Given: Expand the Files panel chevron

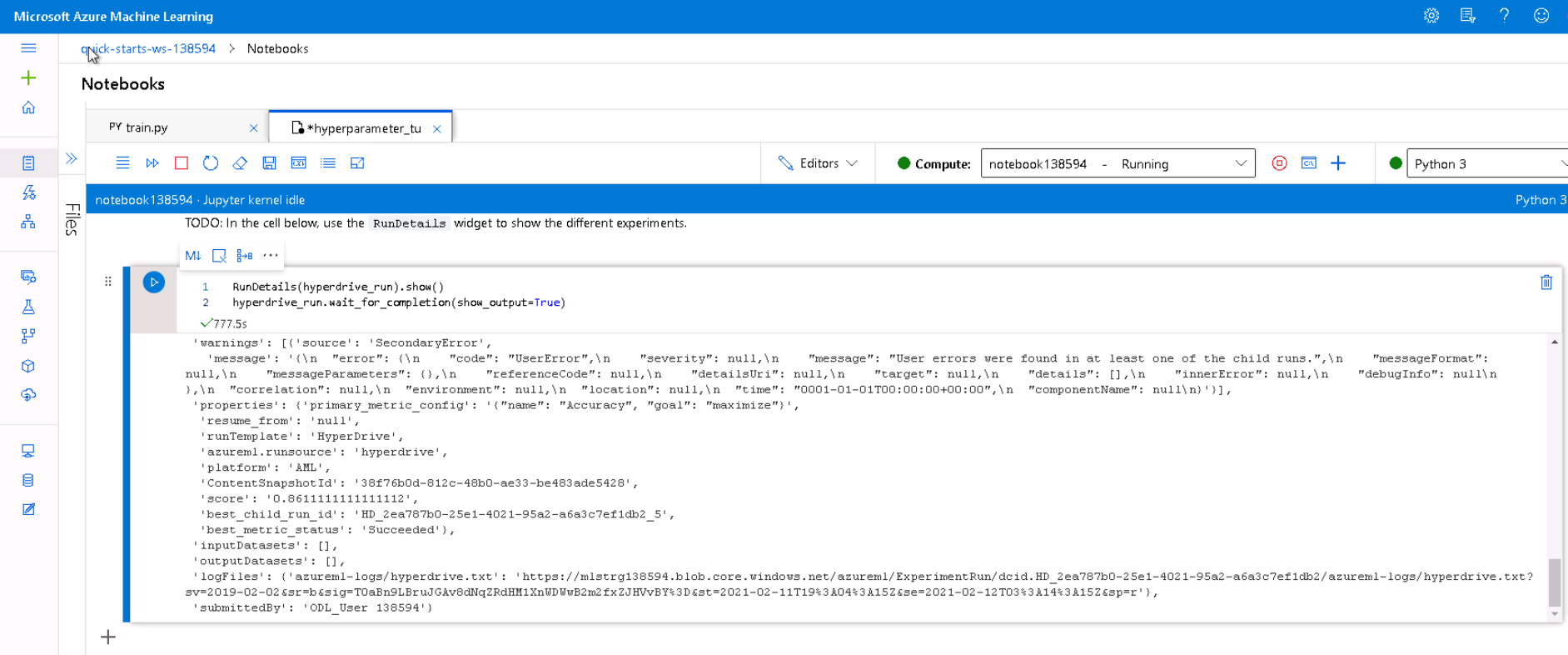Looking at the screenshot, I should point(72,158).
